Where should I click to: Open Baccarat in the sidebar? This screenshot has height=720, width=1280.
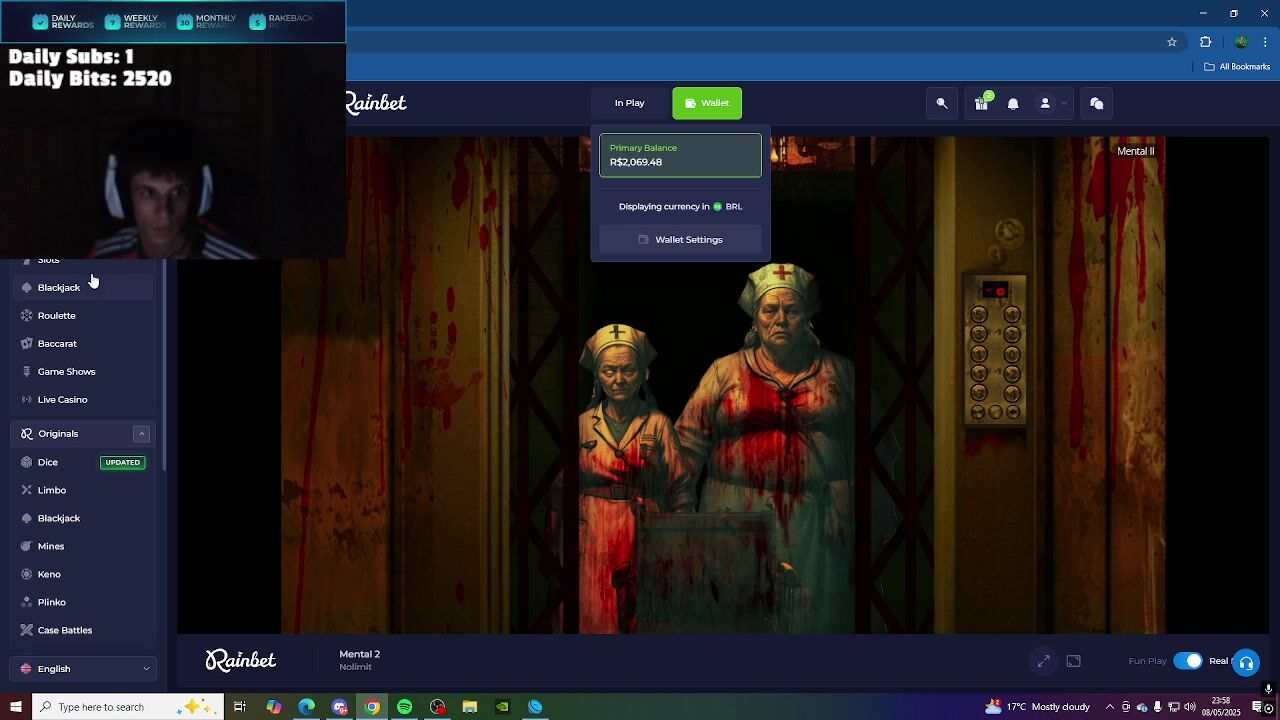coord(84,344)
